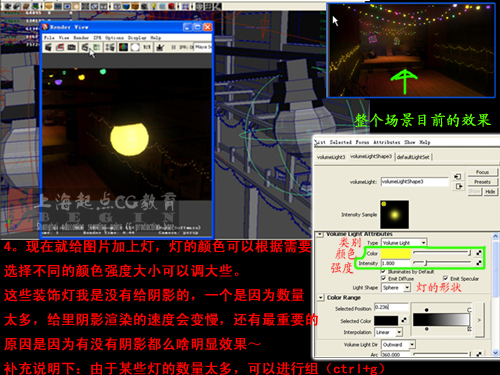
Task: Click the Refresh IPR image icon in Render View
Action: click(x=97, y=48)
